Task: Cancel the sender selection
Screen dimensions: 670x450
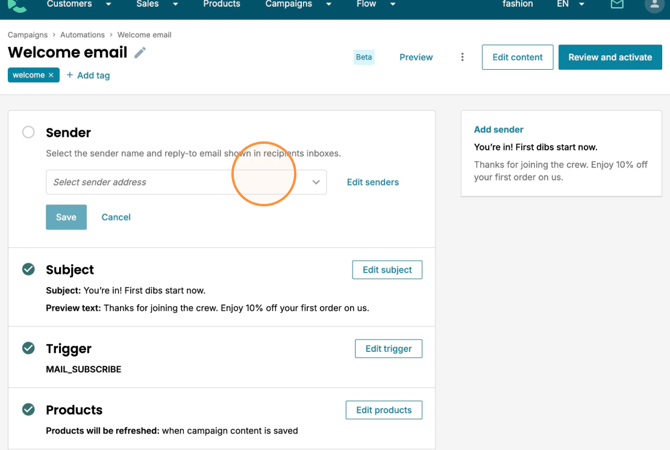Action: click(x=116, y=217)
